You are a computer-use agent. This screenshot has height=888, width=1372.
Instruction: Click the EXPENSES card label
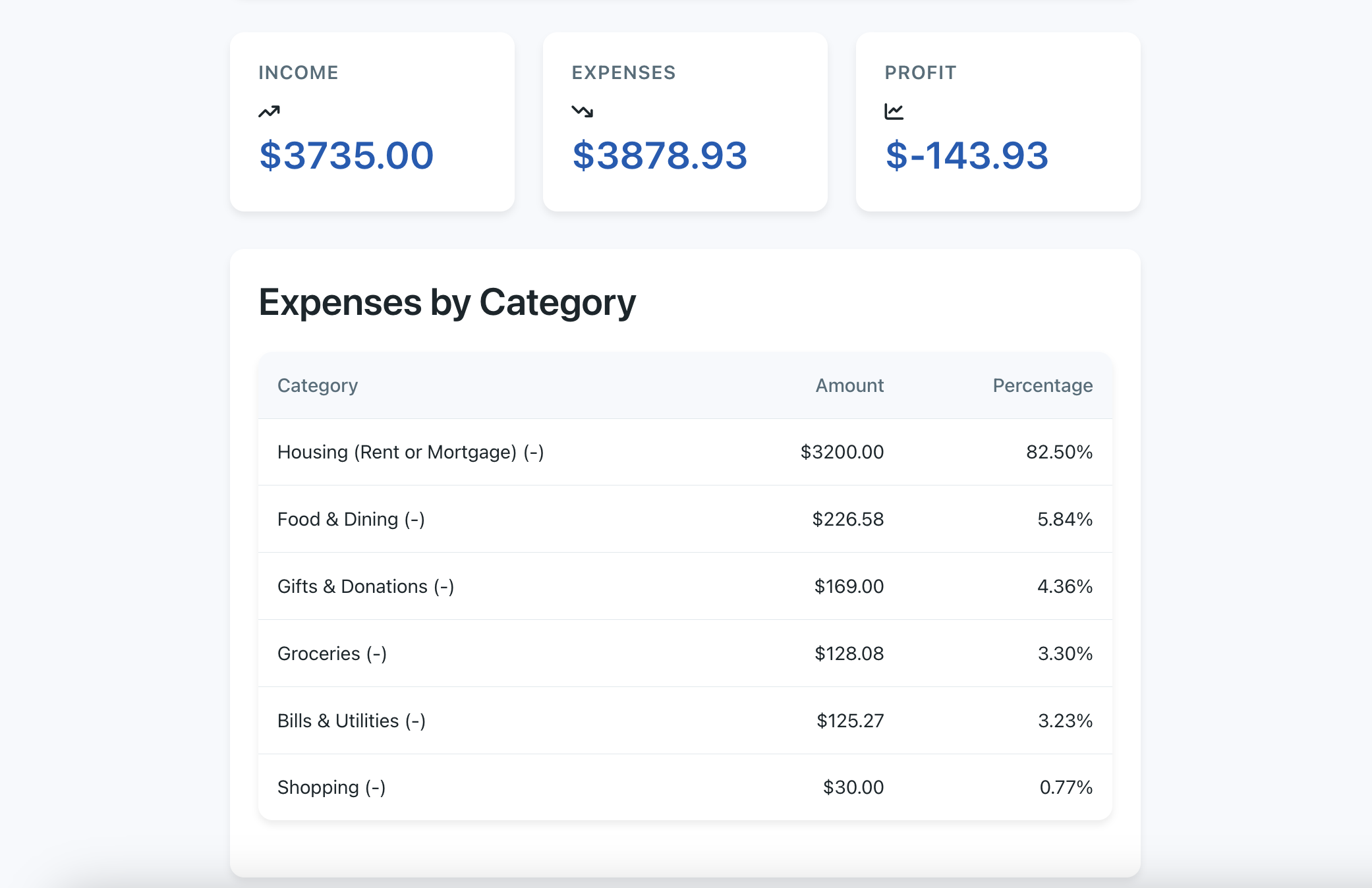point(623,72)
